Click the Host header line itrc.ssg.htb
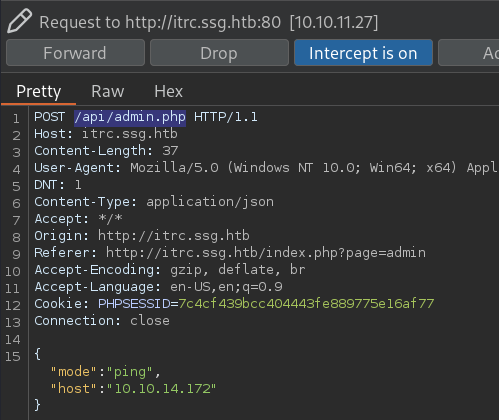This screenshot has width=499, height=420. pyautogui.click(x=106, y=134)
